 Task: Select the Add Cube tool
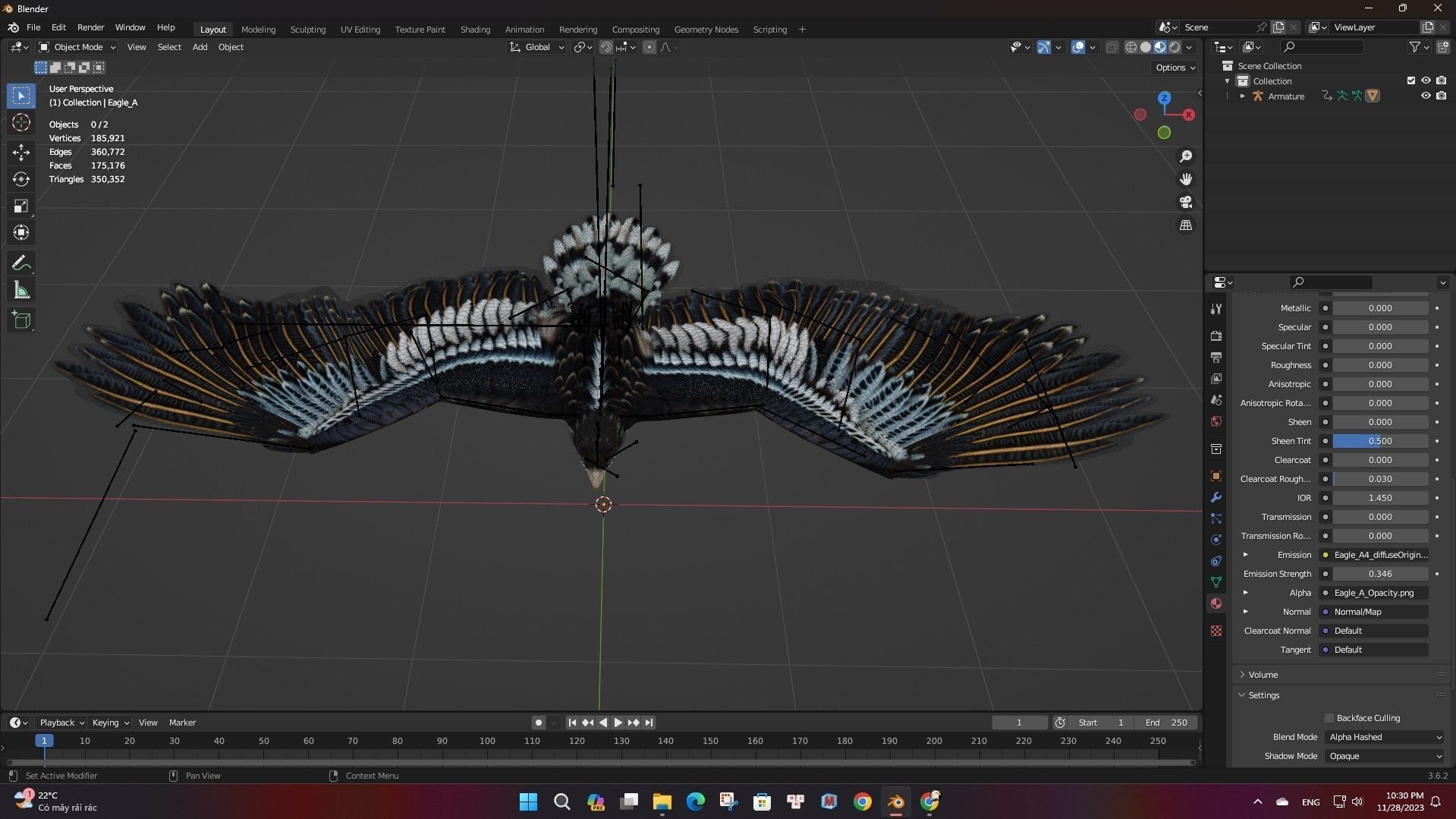[21, 320]
